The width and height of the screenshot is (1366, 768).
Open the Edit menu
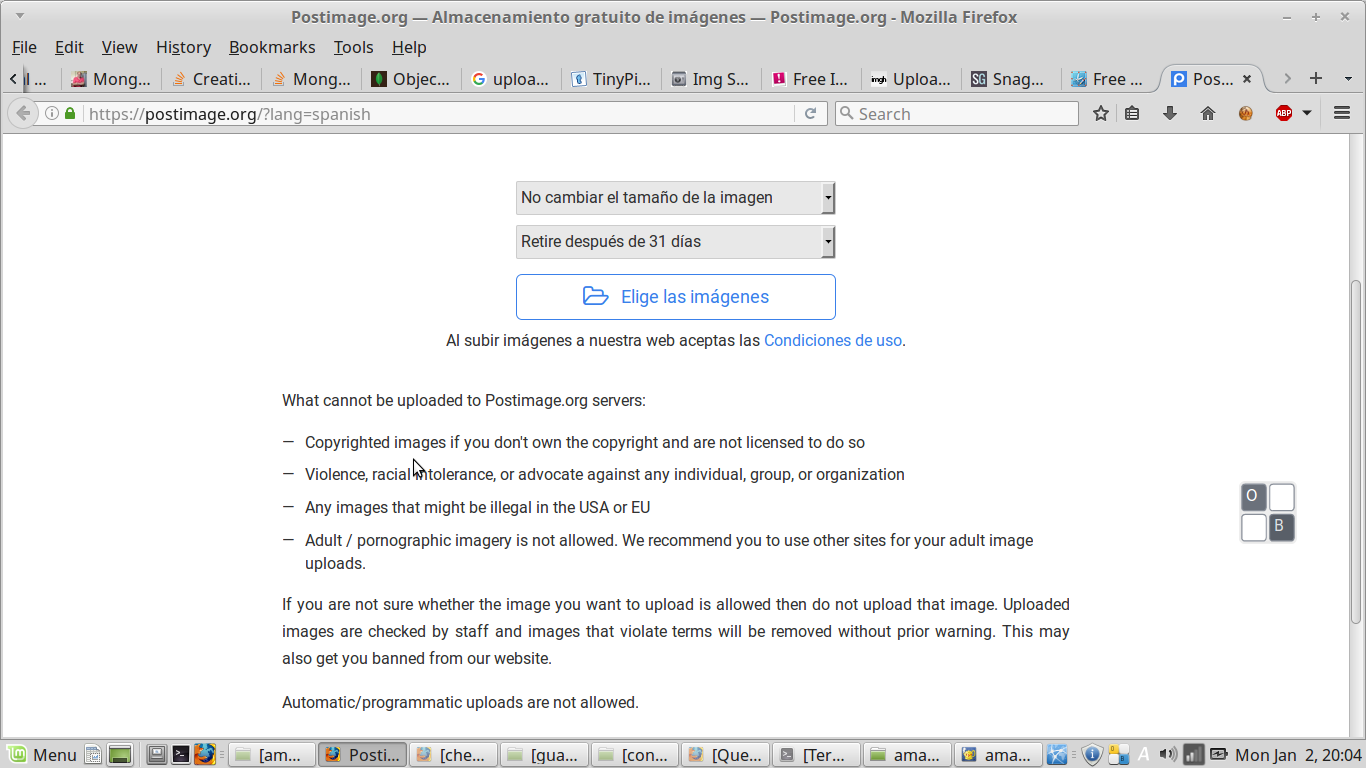[69, 47]
